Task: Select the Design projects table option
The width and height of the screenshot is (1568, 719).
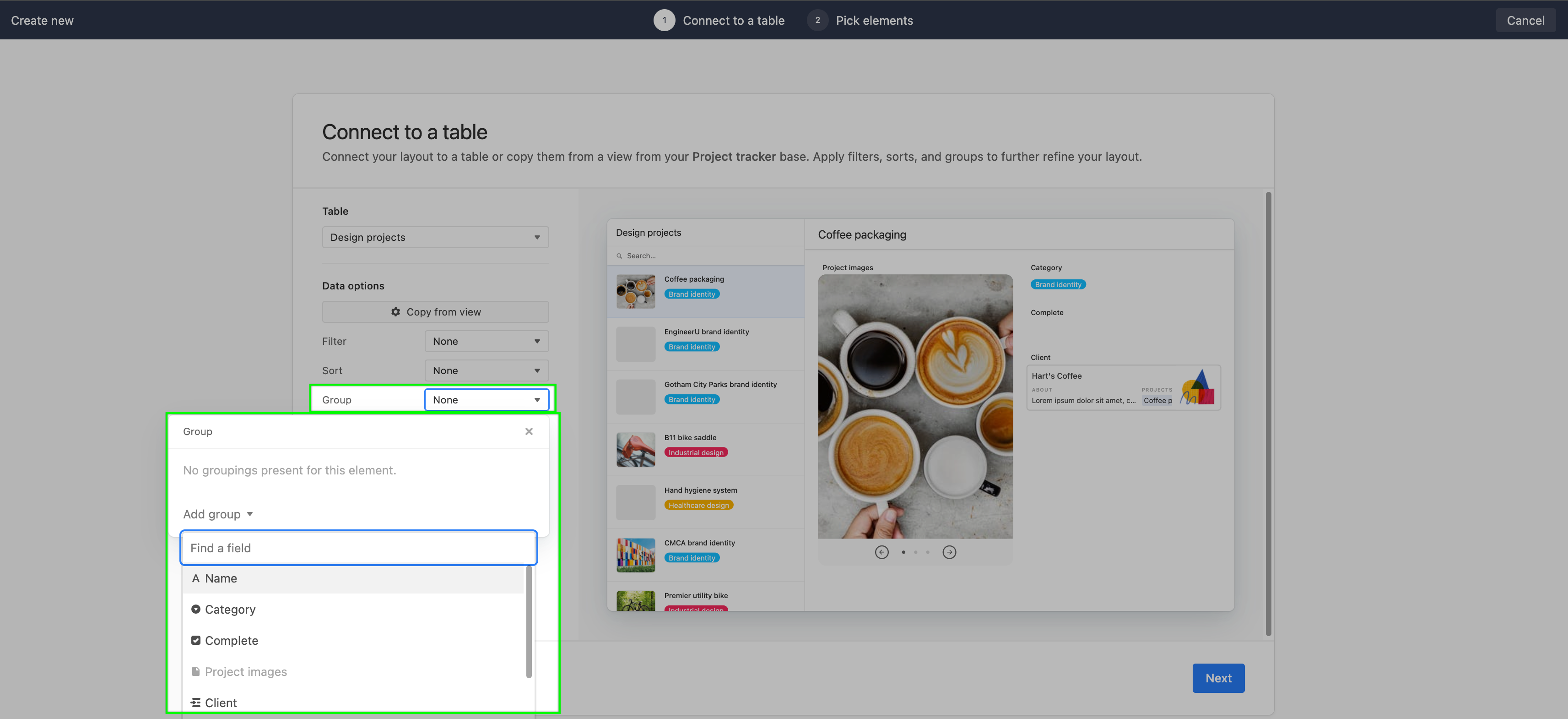Action: tap(435, 237)
